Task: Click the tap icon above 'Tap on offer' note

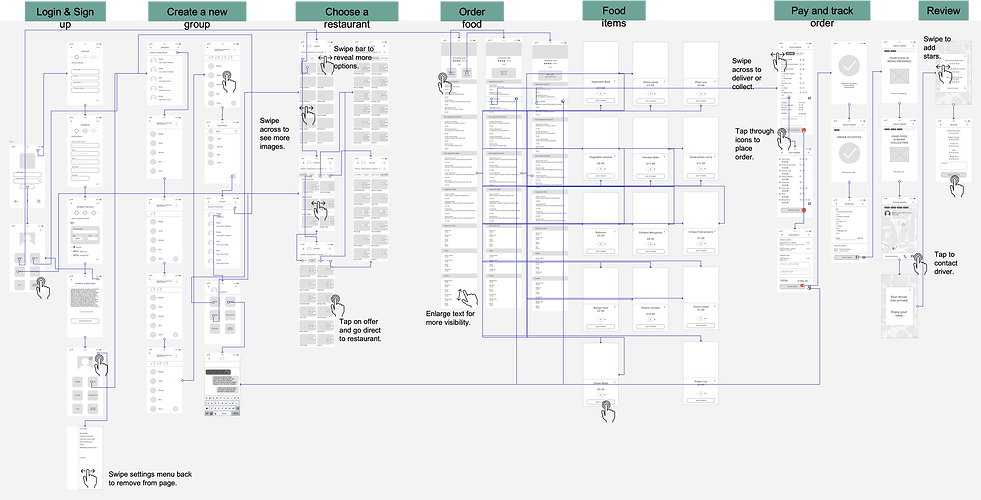Action: [336, 304]
